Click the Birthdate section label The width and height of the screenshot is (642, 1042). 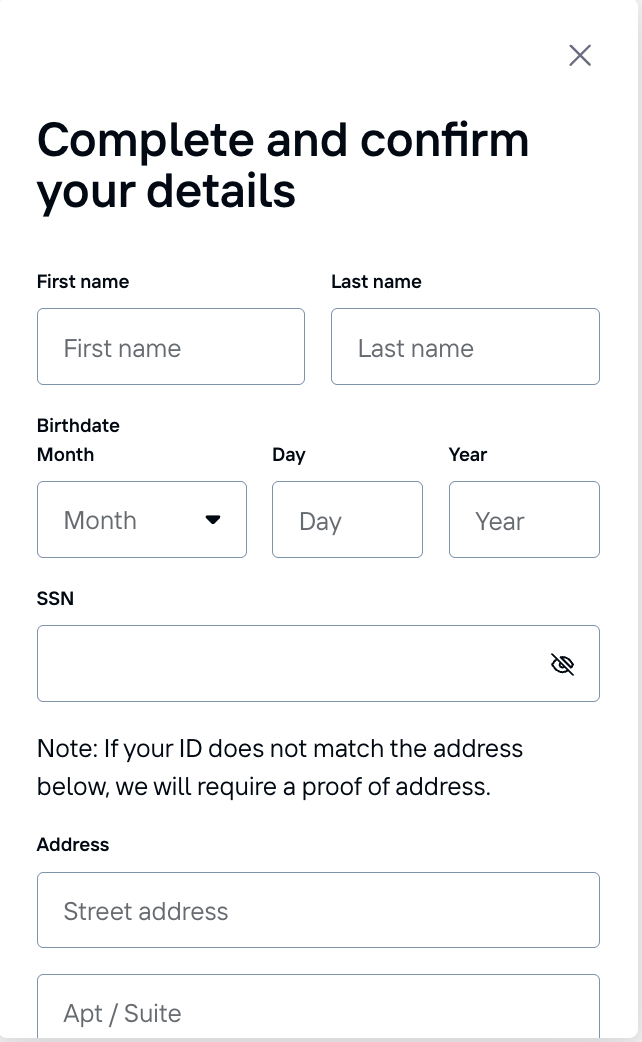coord(78,426)
